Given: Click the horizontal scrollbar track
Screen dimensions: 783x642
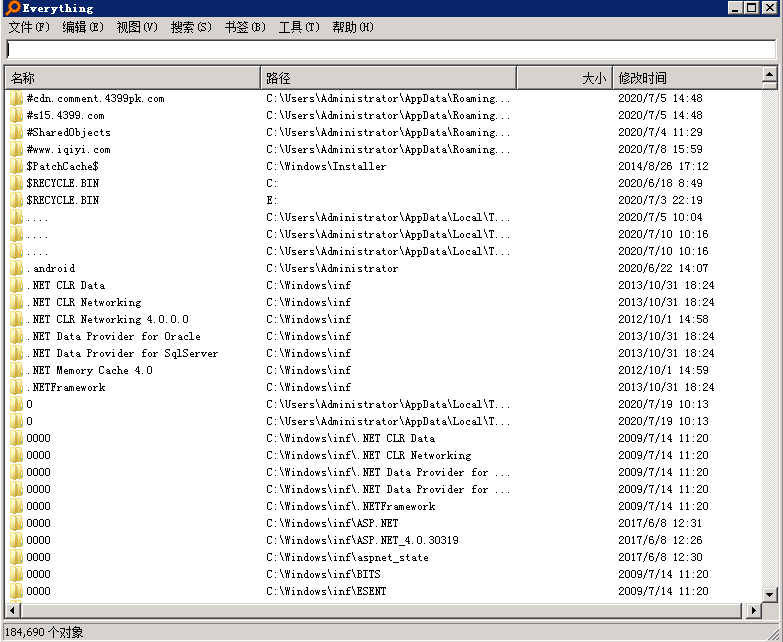Looking at the screenshot, I should point(383,610).
